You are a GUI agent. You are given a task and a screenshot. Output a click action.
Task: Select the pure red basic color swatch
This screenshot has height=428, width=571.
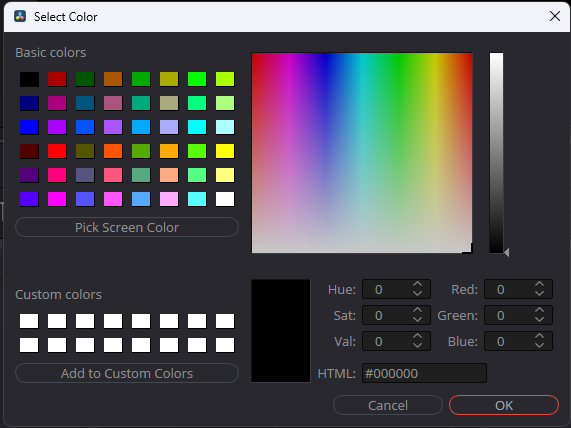(x=57, y=151)
